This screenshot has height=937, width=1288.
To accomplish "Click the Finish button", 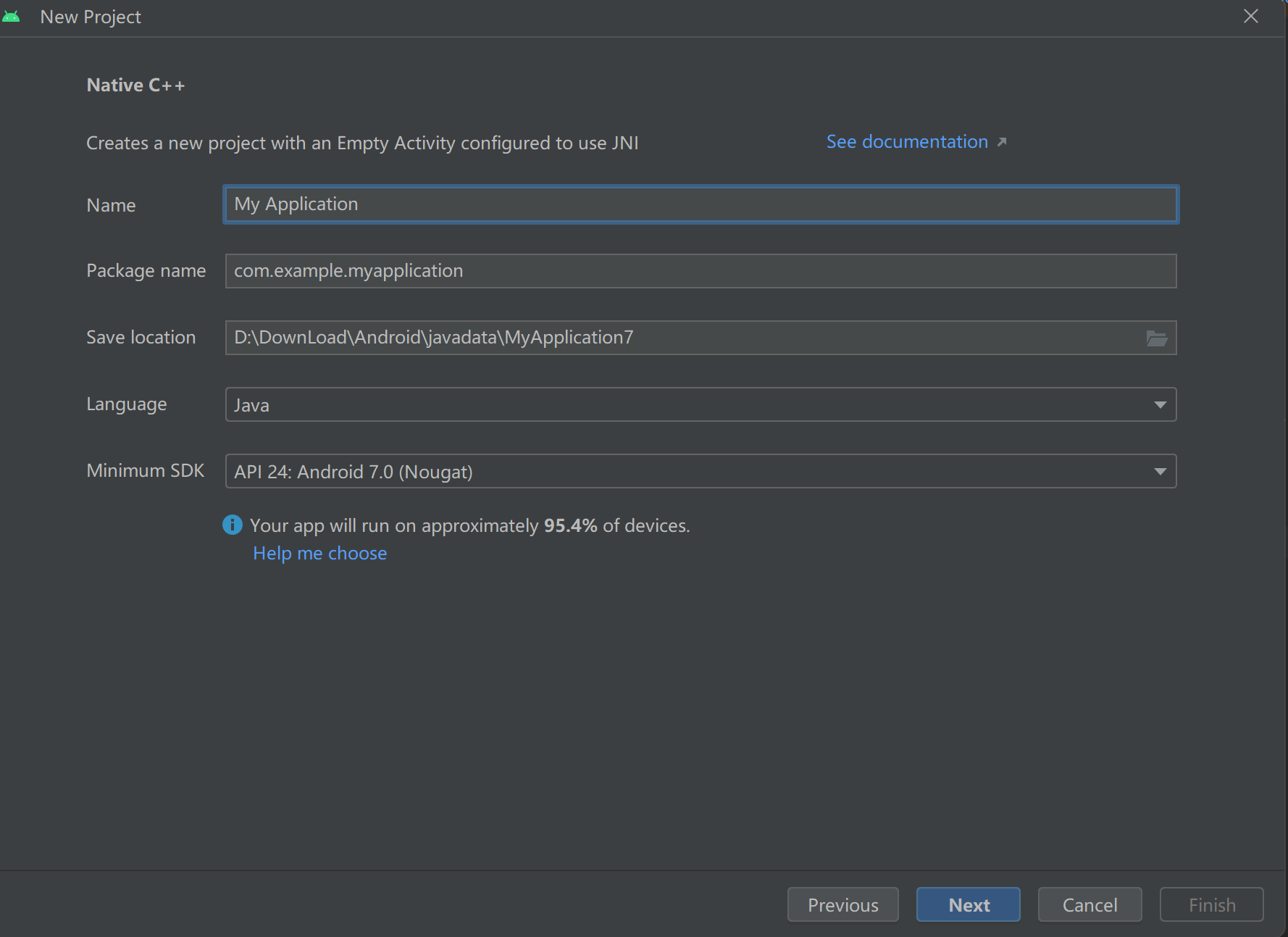I will click(x=1211, y=904).
